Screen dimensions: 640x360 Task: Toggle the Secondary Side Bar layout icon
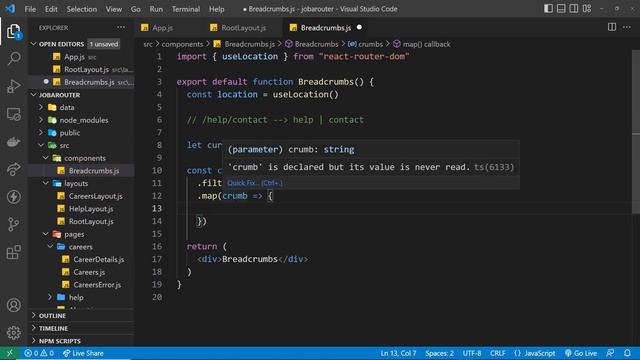[574, 9]
